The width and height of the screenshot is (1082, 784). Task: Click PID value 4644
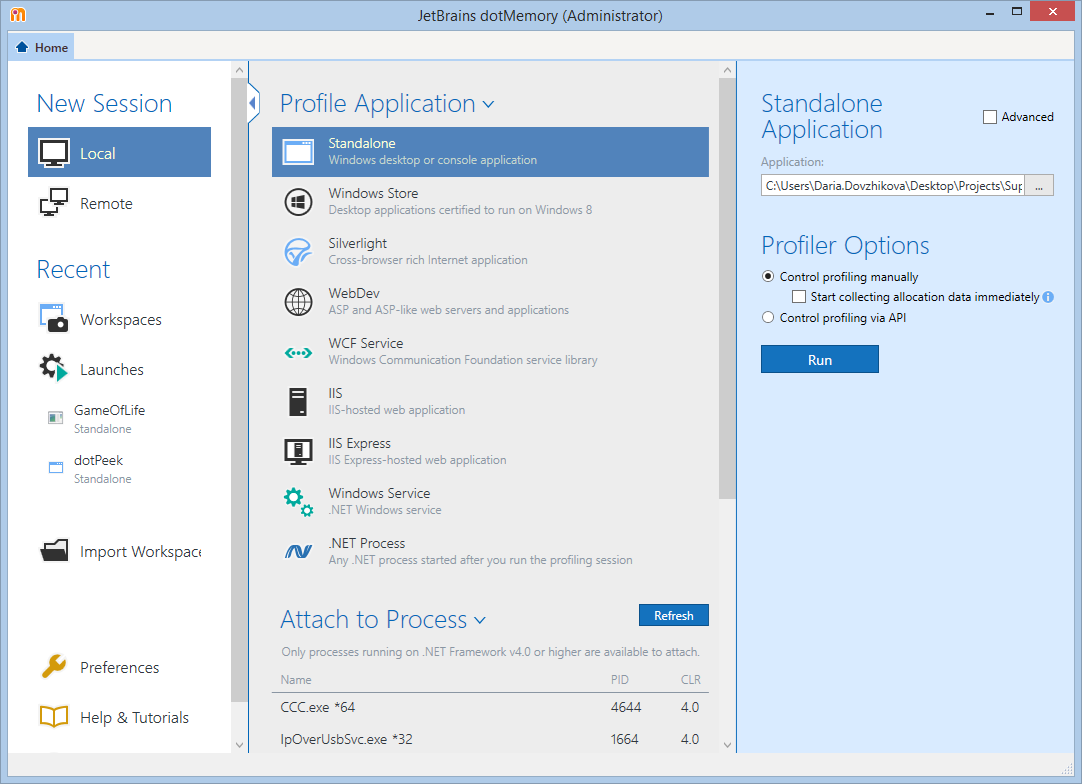(x=626, y=707)
